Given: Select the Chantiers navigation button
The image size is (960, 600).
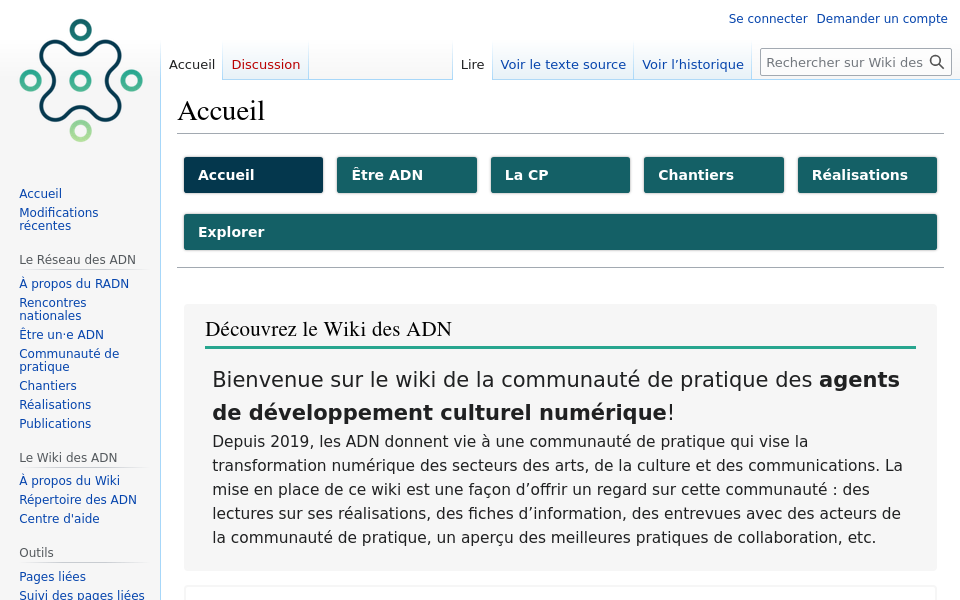Looking at the screenshot, I should point(713,174).
